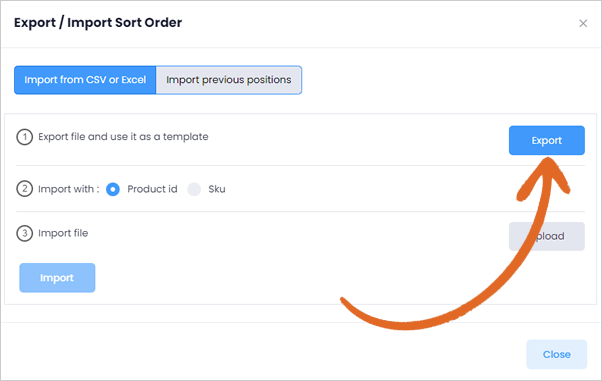Click the circled number 1 step icon
The image size is (602, 381).
(x=25, y=137)
